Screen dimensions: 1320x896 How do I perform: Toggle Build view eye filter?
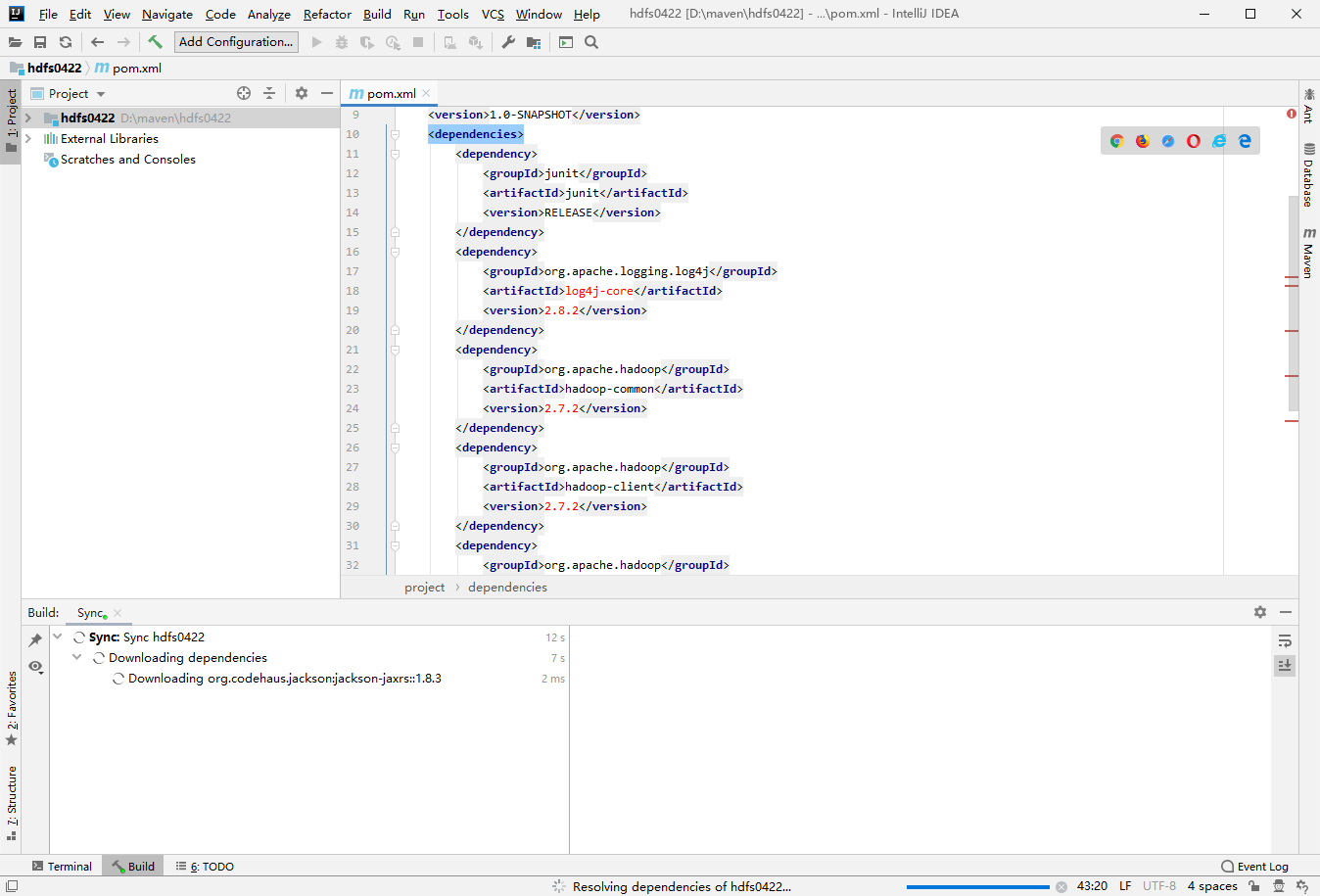(x=35, y=667)
